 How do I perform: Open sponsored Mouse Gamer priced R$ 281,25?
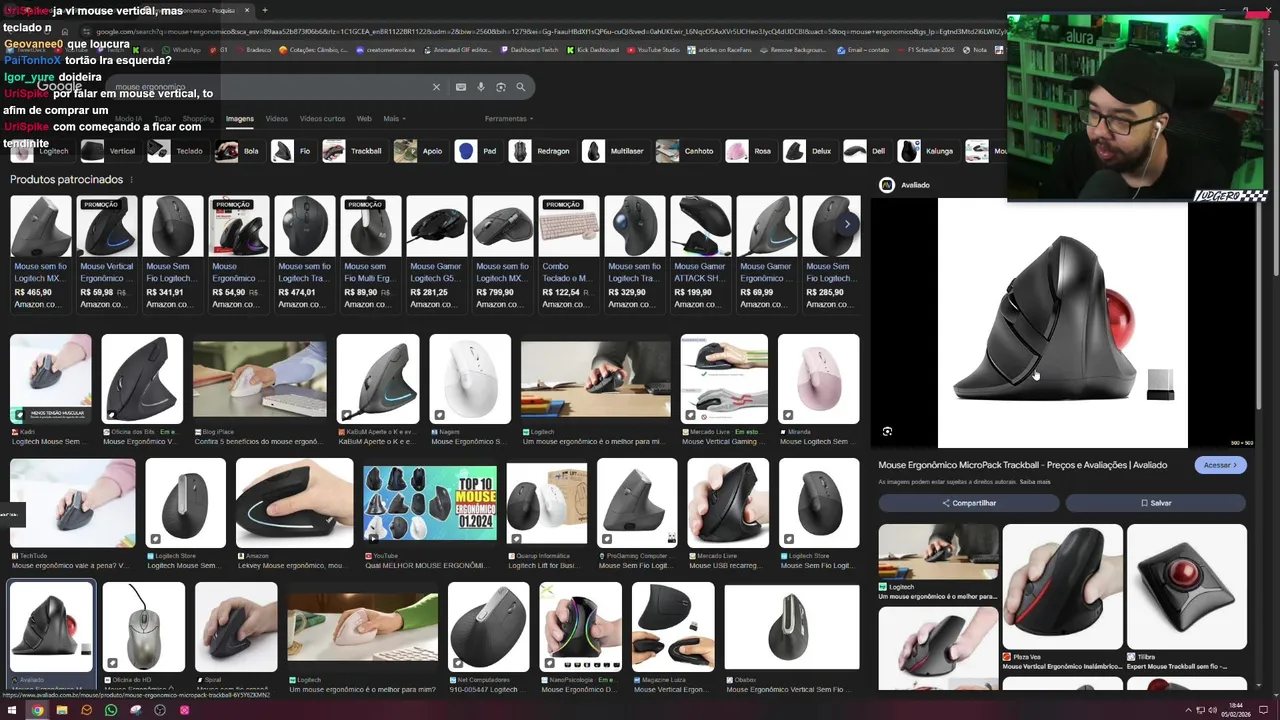tap(437, 254)
